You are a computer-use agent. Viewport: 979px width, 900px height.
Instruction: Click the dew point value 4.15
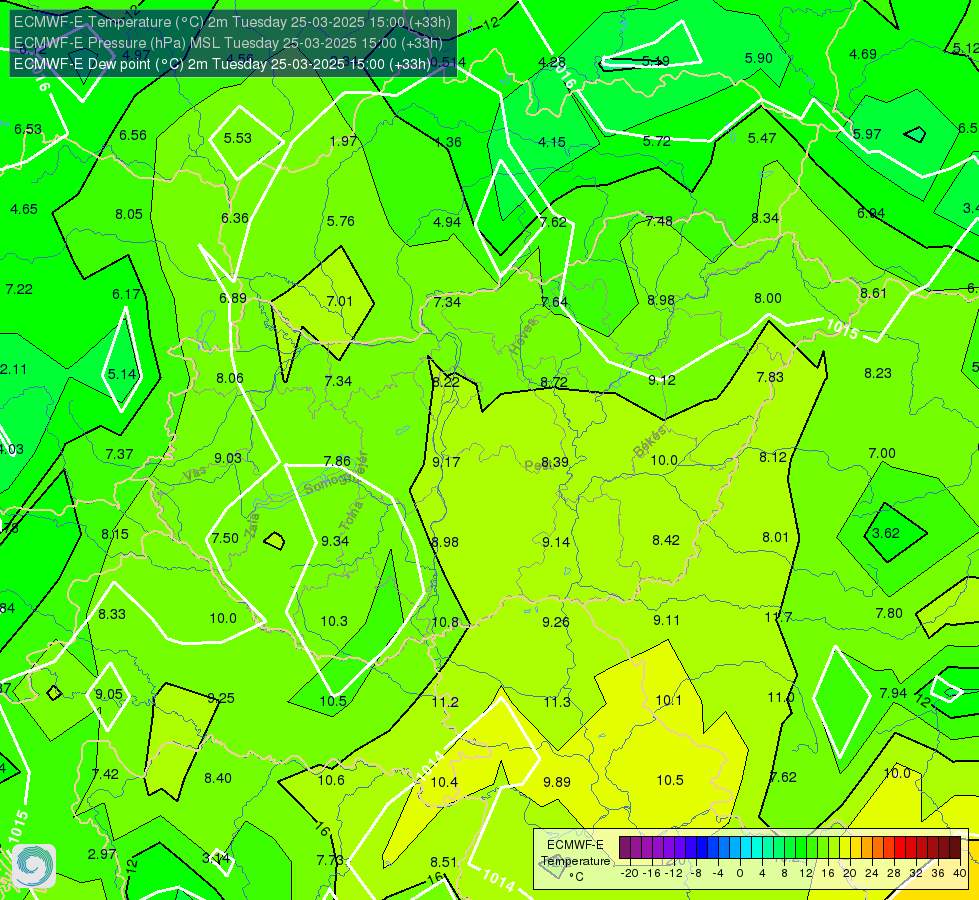pyautogui.click(x=552, y=142)
